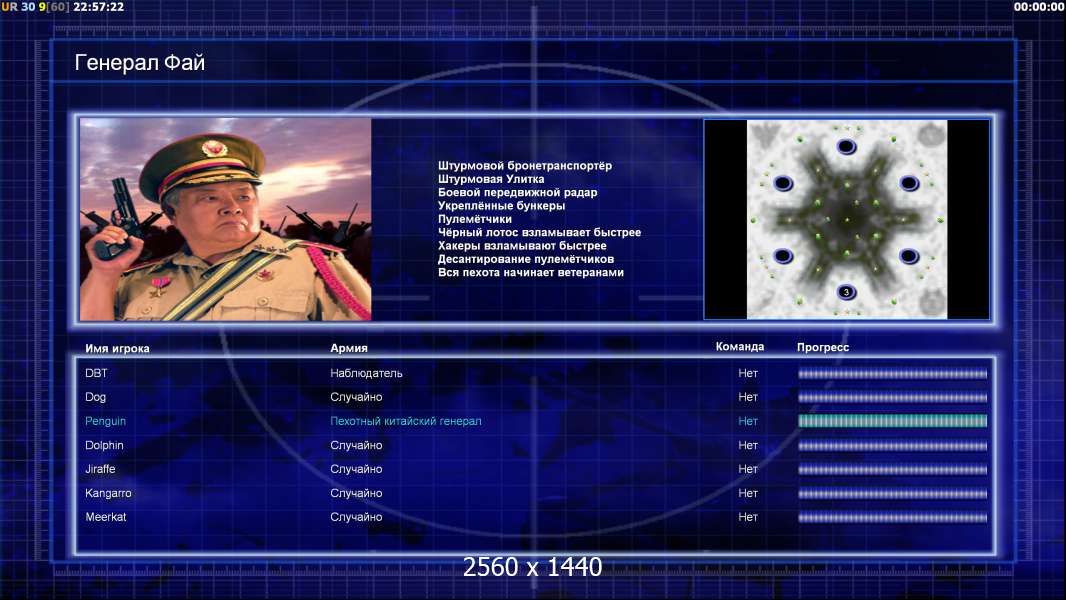Viewport: 1066px width, 600px height.
Task: Click the 'Имя игрока' column header
Action: click(117, 349)
